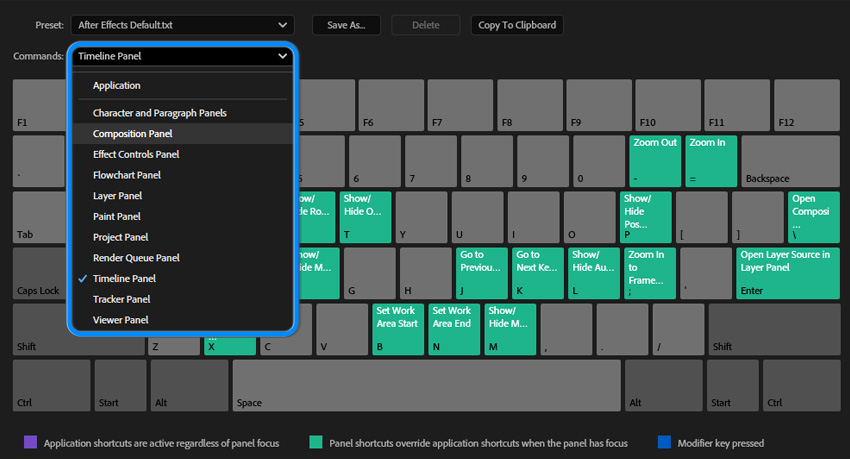This screenshot has height=459, width=850.
Task: Click the Caps Lock key
Action: click(x=39, y=273)
